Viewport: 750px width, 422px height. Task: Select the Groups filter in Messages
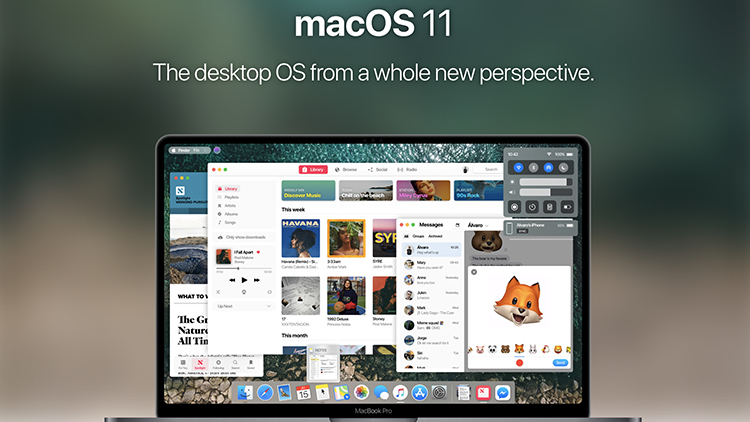418,236
